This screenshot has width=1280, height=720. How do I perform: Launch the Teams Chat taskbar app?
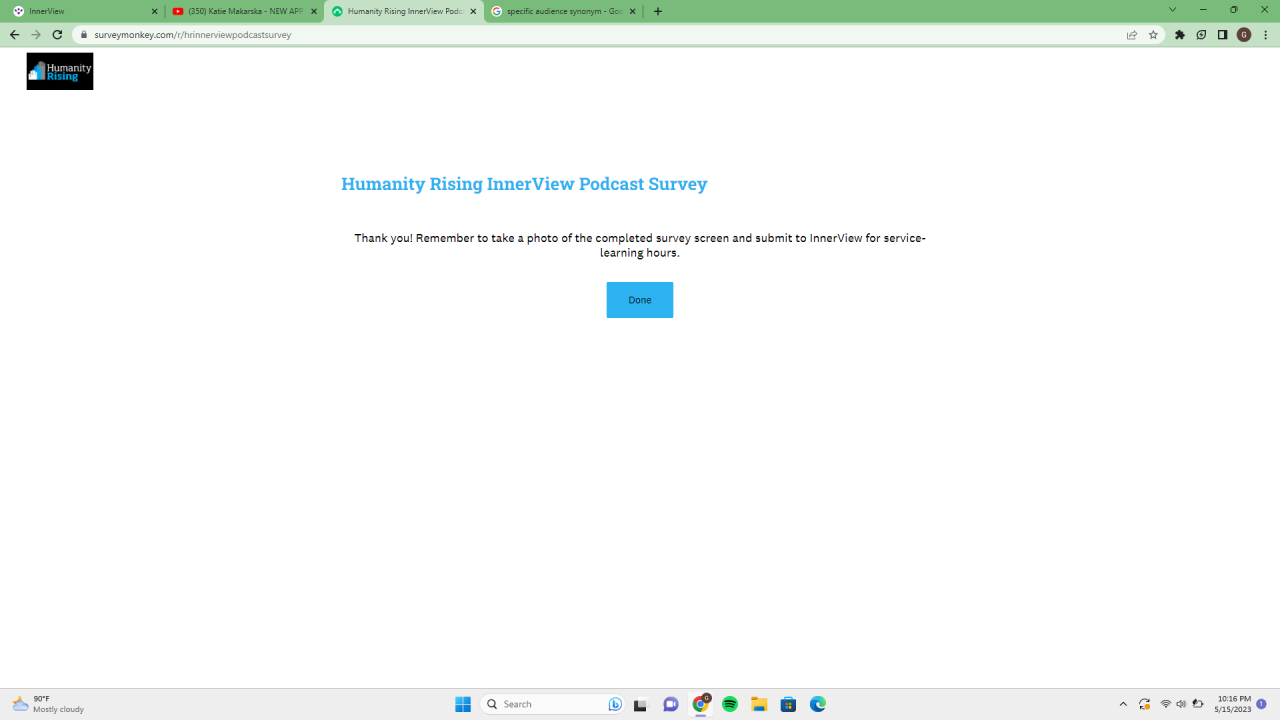[671, 704]
